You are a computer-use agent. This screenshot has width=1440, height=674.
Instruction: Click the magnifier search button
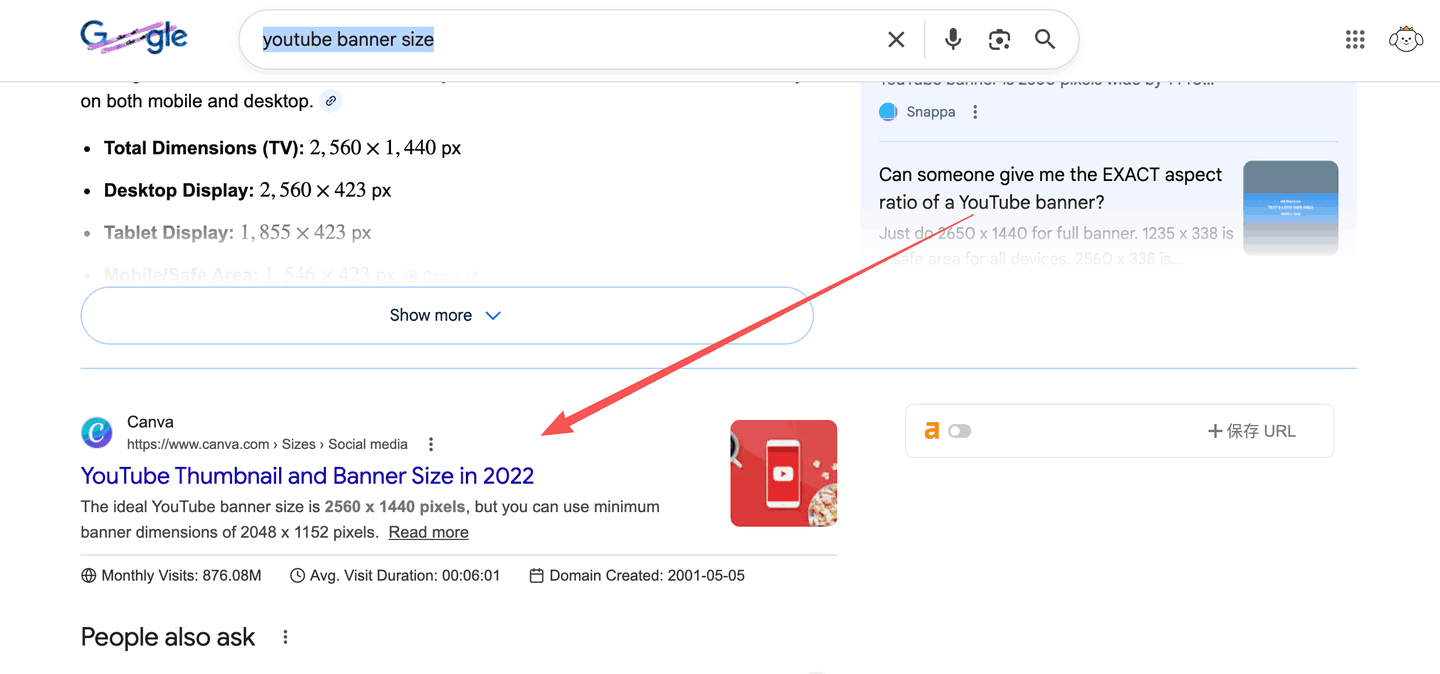click(1045, 39)
